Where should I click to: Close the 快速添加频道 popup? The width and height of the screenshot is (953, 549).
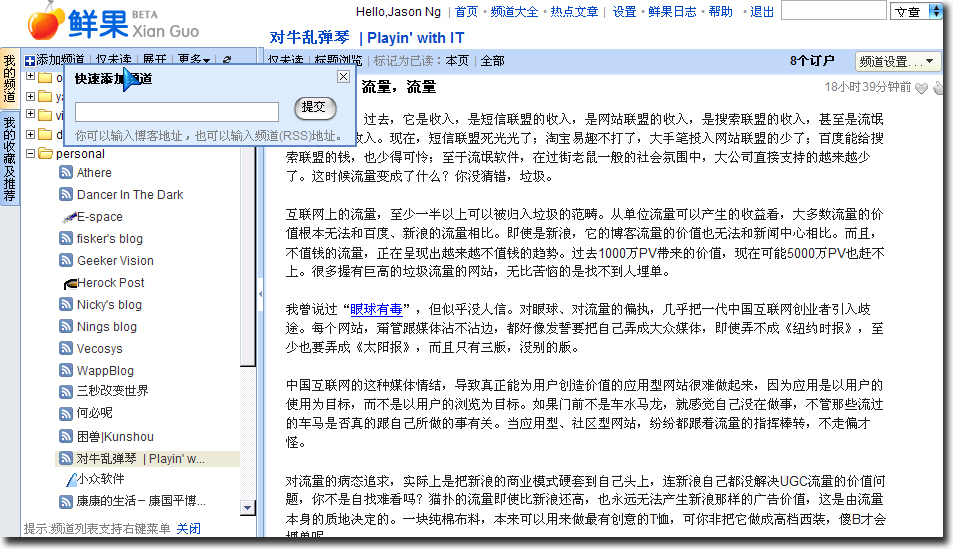point(343,77)
